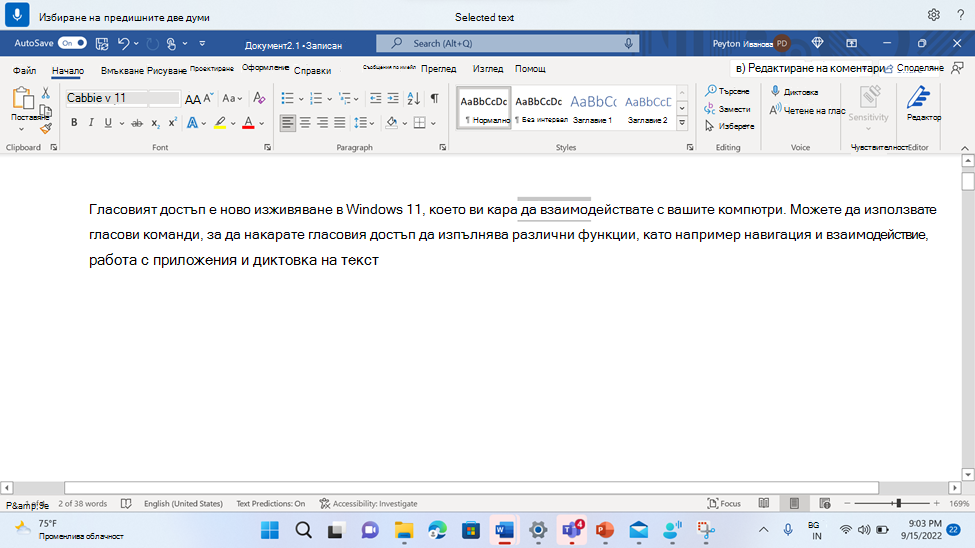The height and width of the screenshot is (548, 975).
Task: Switch to the Справки ribbon tab
Action: 312,70
